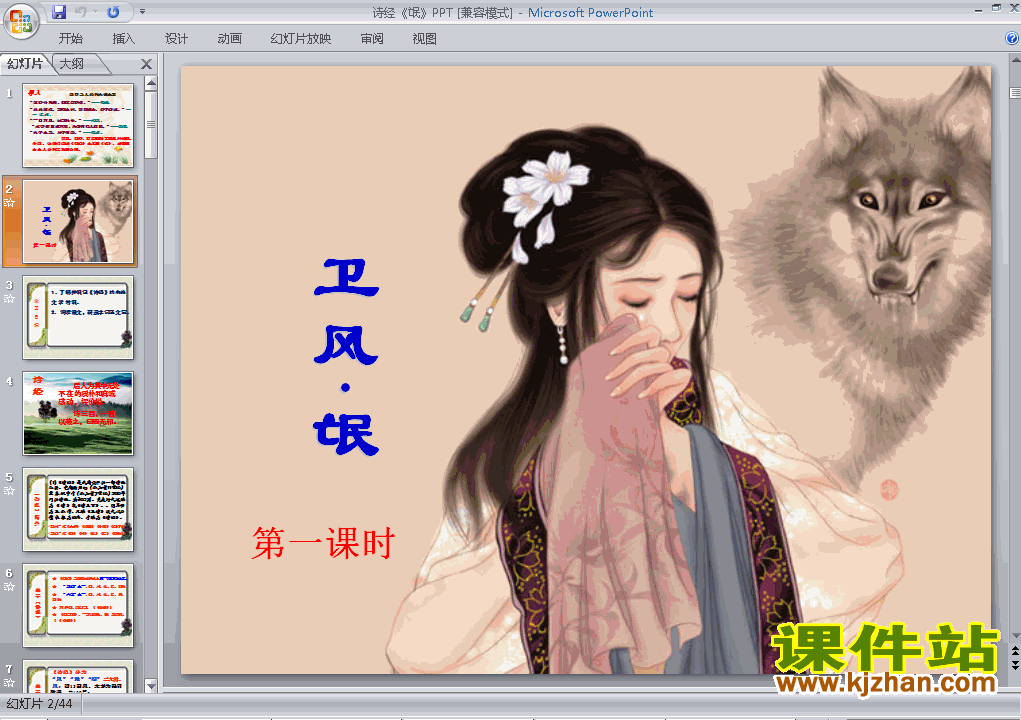The image size is (1021, 720).
Task: Click the red 第一课时 text
Action: pos(324,543)
